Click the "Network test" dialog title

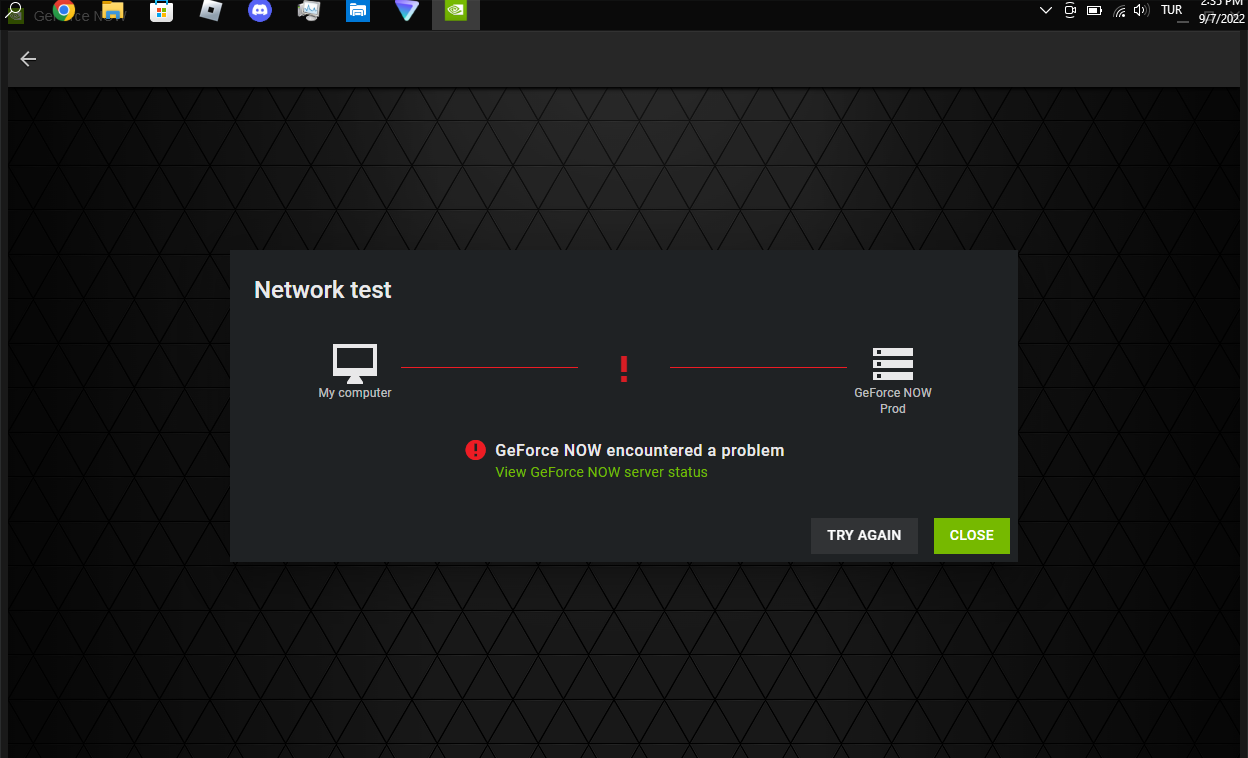322,290
